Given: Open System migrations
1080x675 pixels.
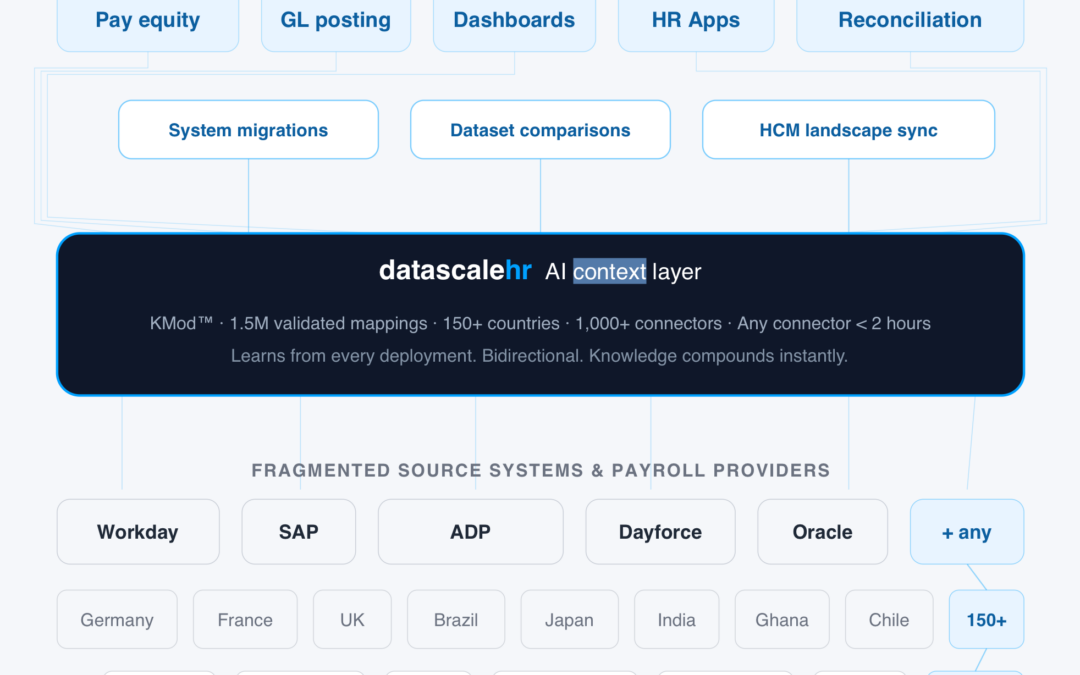Looking at the screenshot, I should (248, 129).
